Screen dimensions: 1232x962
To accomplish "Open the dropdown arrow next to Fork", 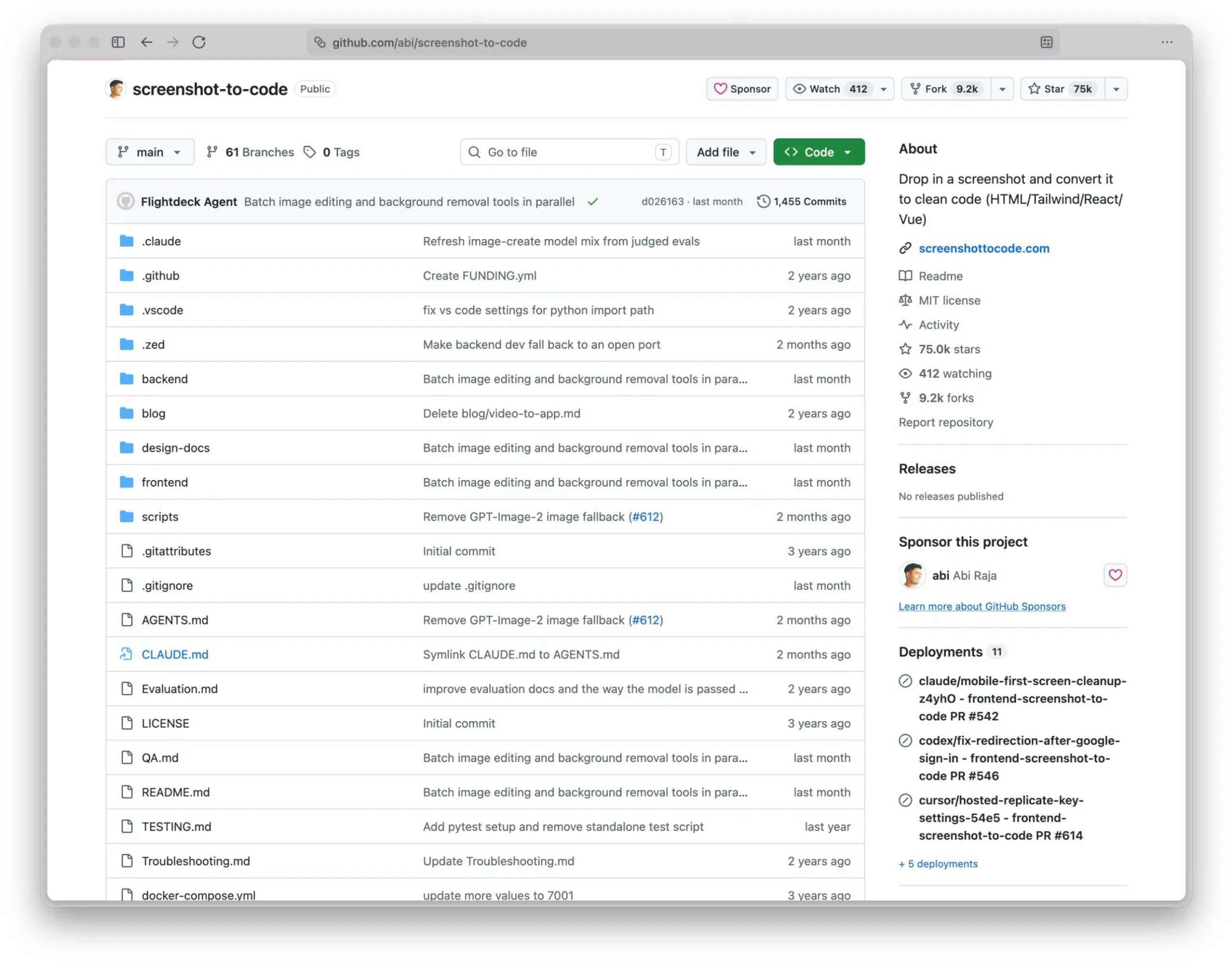I will pos(1002,89).
